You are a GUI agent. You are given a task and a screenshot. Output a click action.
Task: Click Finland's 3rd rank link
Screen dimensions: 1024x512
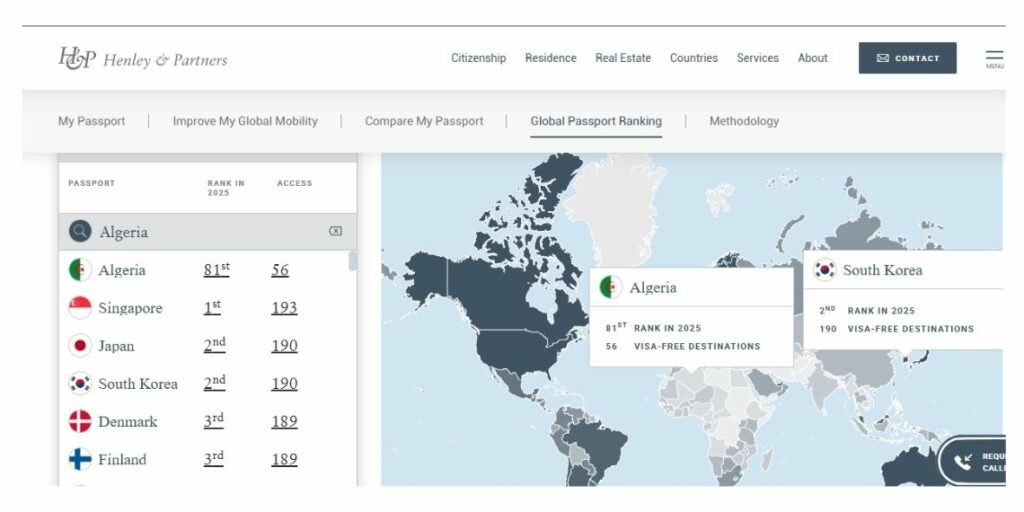[x=214, y=458]
